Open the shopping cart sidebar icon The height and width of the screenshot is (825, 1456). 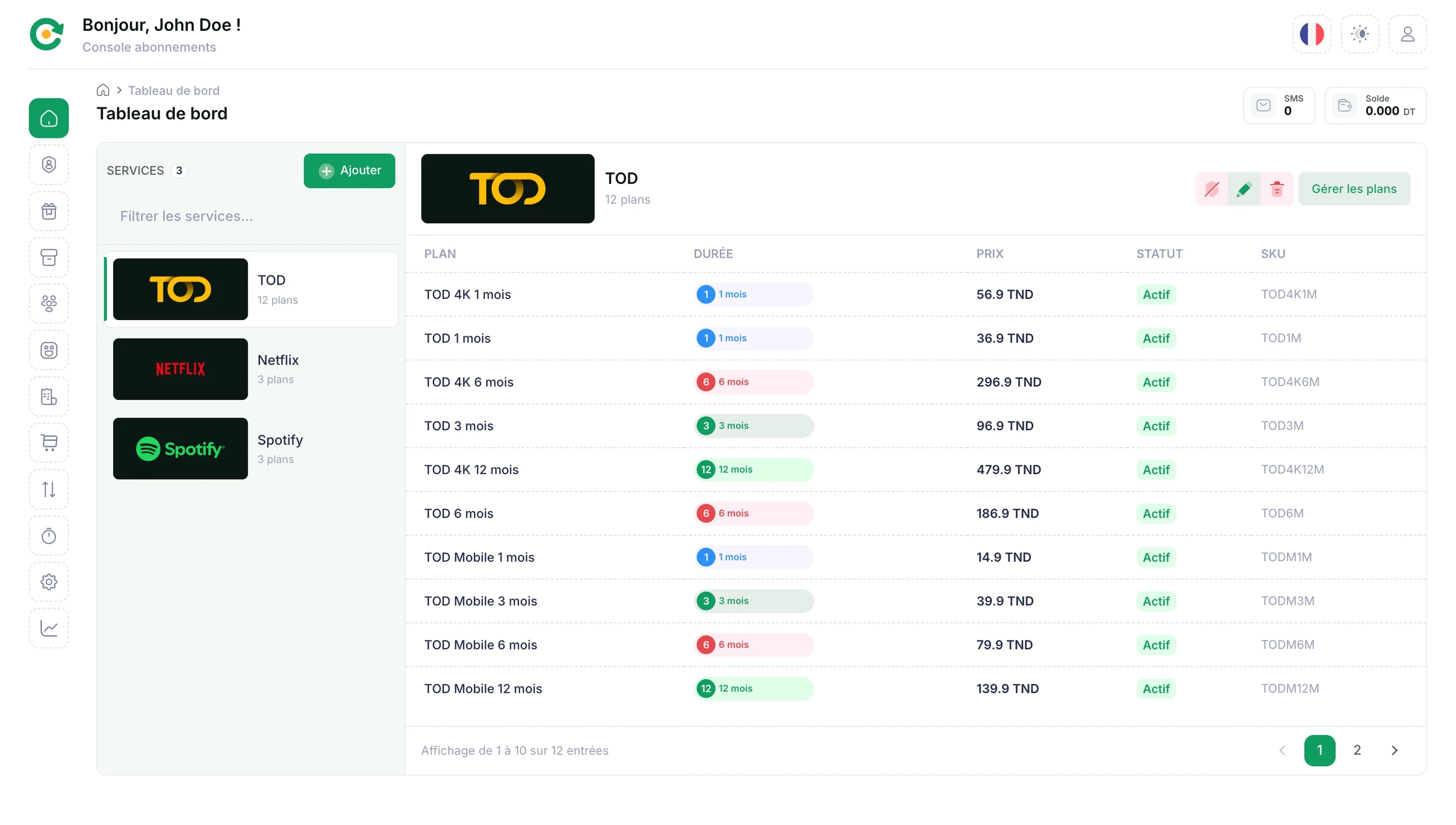click(x=49, y=443)
